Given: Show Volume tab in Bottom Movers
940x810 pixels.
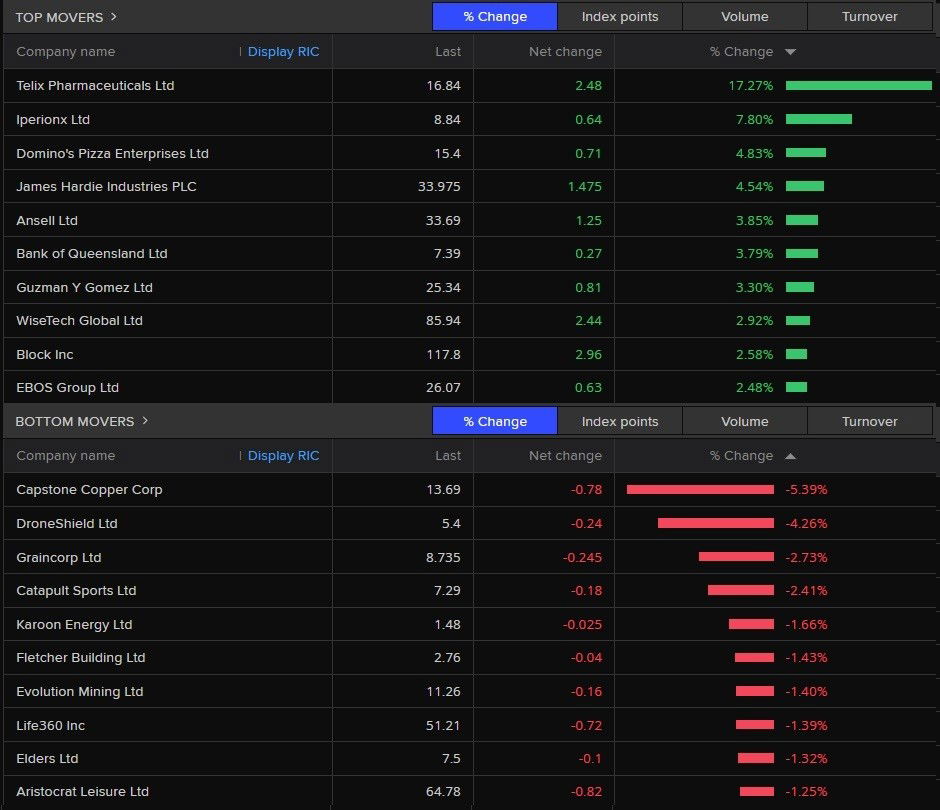Looking at the screenshot, I should pyautogui.click(x=745, y=421).
